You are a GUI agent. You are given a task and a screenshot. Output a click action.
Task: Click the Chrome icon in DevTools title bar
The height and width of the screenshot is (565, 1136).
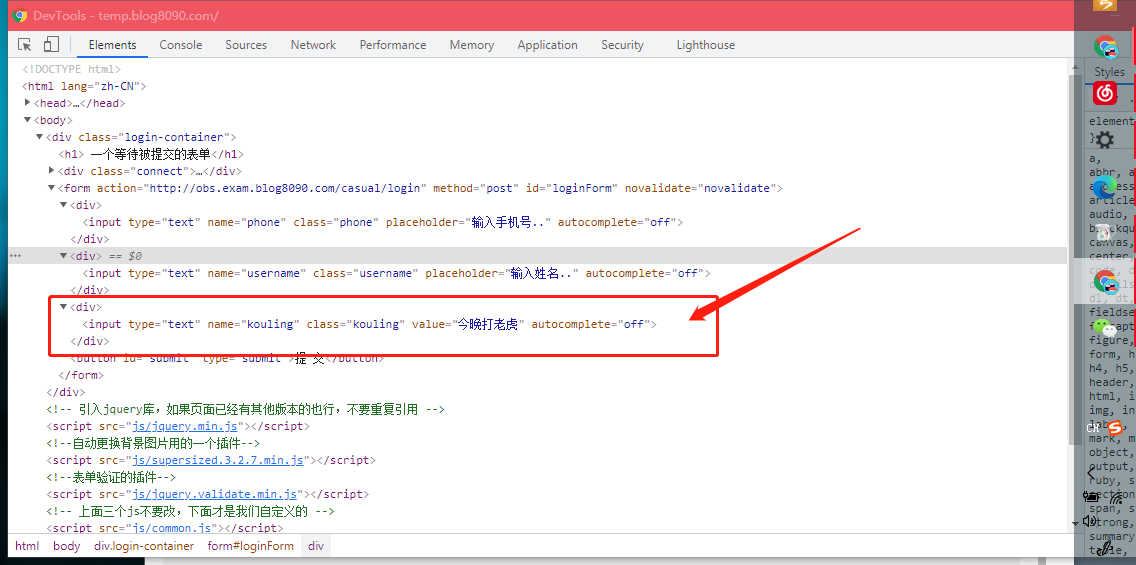click(x=20, y=15)
